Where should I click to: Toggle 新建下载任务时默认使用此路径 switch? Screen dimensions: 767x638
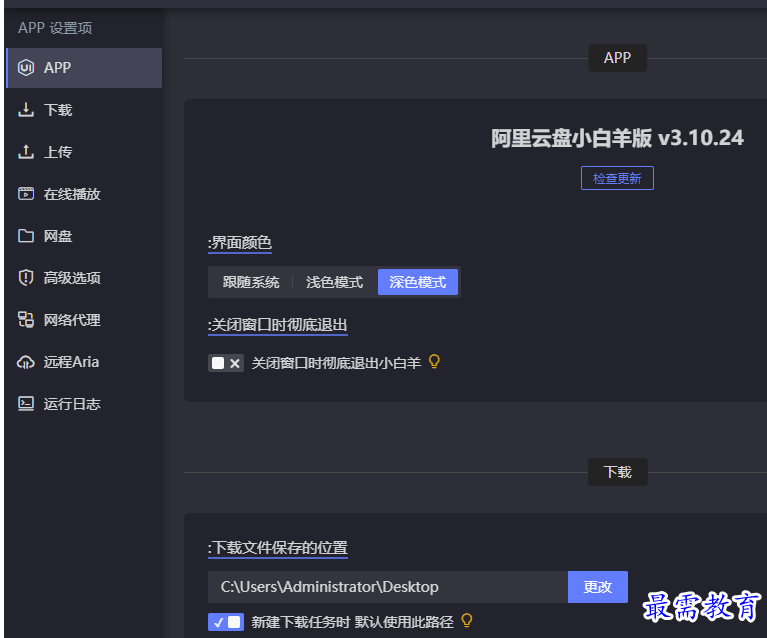226,622
